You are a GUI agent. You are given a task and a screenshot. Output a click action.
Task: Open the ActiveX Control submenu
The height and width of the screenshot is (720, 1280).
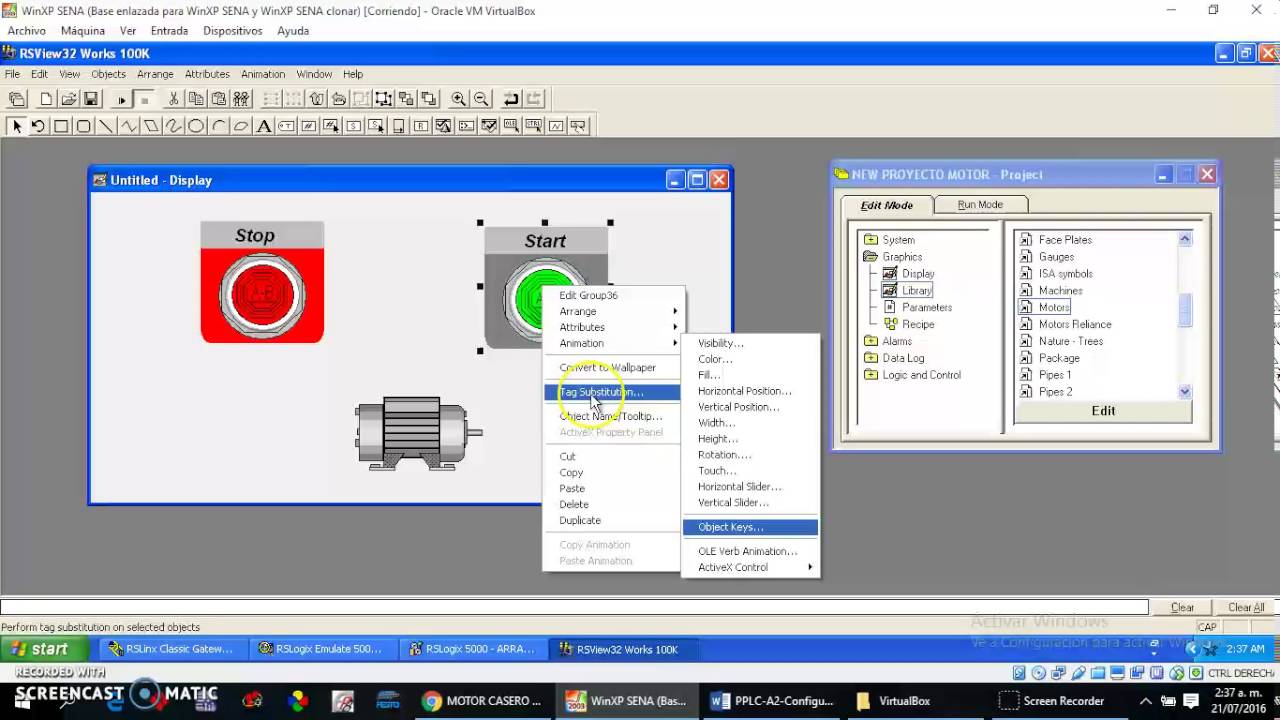pyautogui.click(x=750, y=567)
